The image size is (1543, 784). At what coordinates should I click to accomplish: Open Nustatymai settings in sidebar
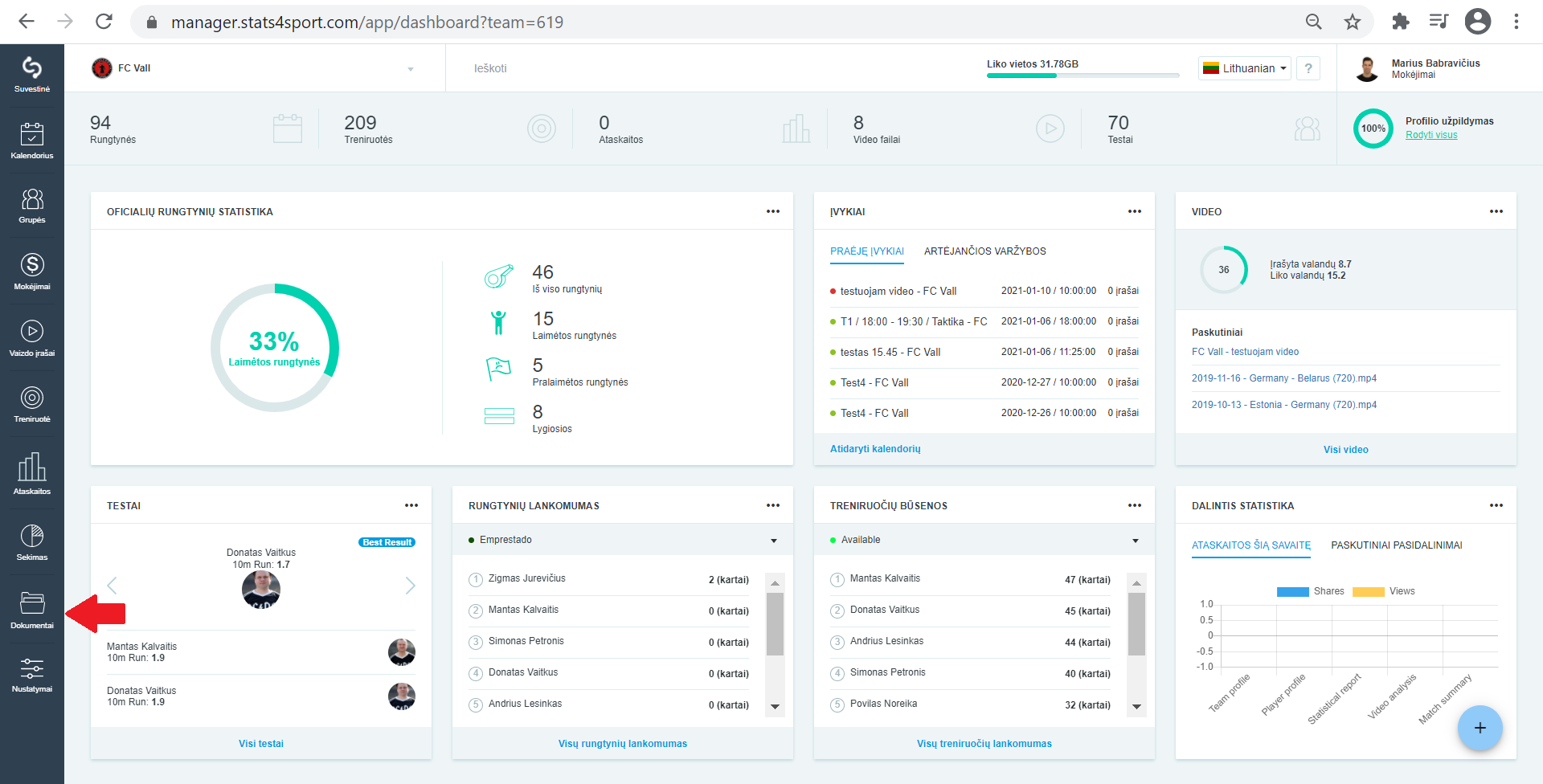[x=32, y=676]
